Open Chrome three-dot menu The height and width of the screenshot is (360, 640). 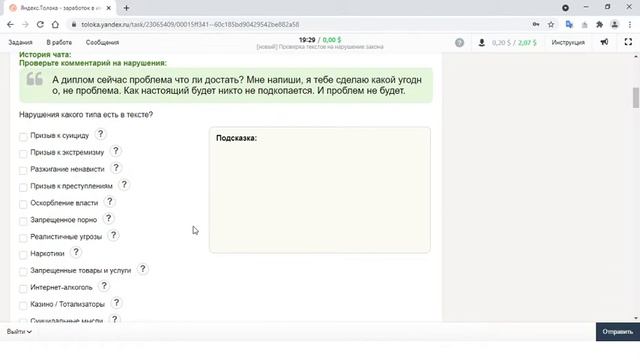(x=630, y=24)
